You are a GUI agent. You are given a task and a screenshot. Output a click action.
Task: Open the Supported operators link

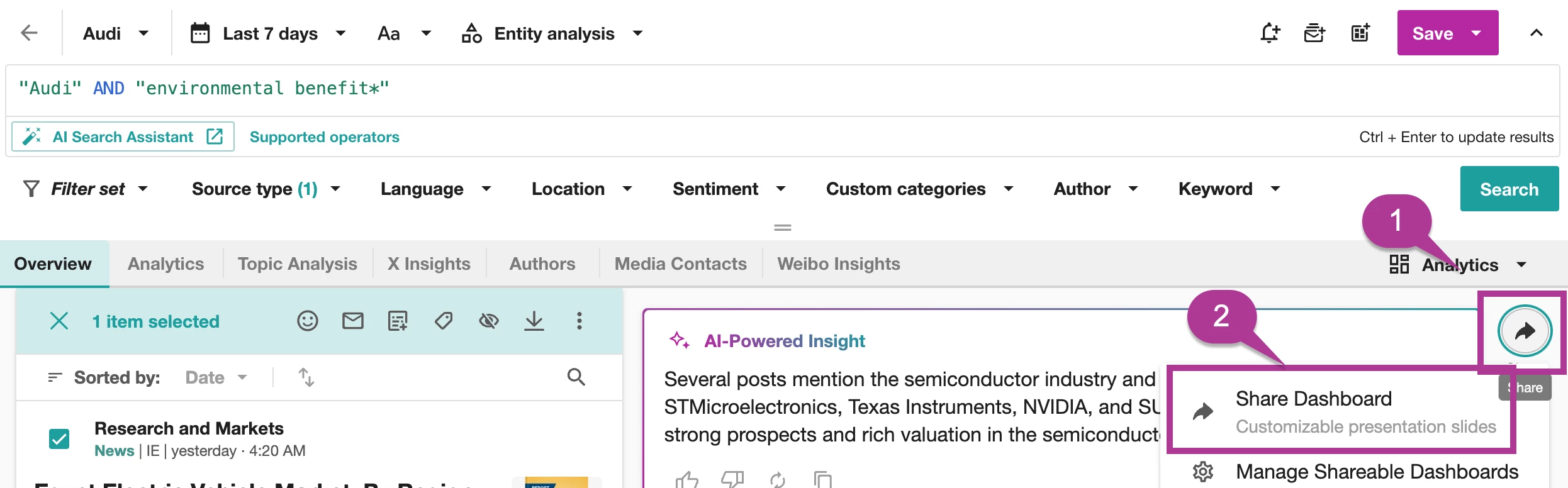[324, 137]
